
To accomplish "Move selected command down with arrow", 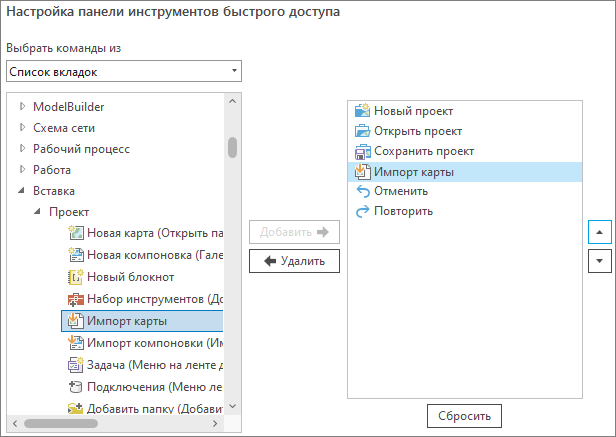I will click(x=599, y=260).
